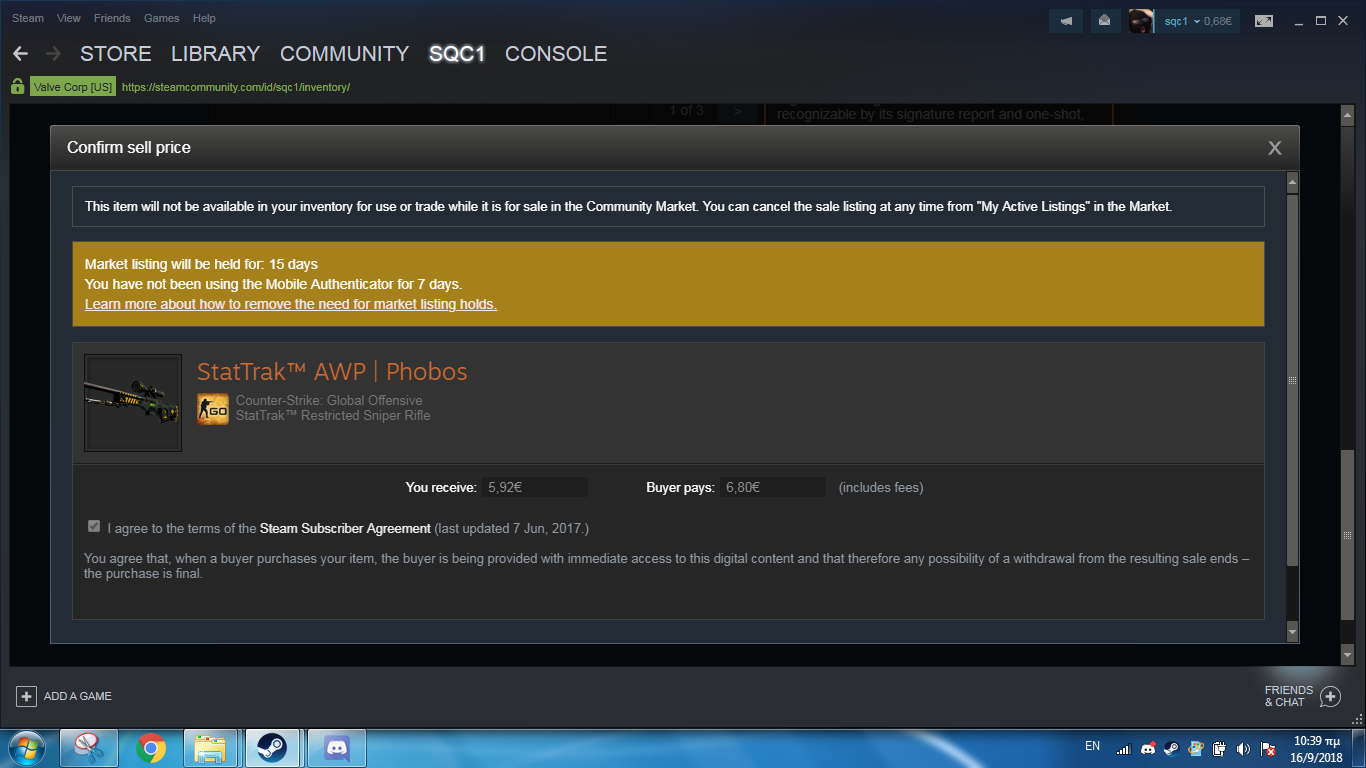This screenshot has height=768, width=1366.
Task: Open the Games menu
Action: pyautogui.click(x=161, y=18)
